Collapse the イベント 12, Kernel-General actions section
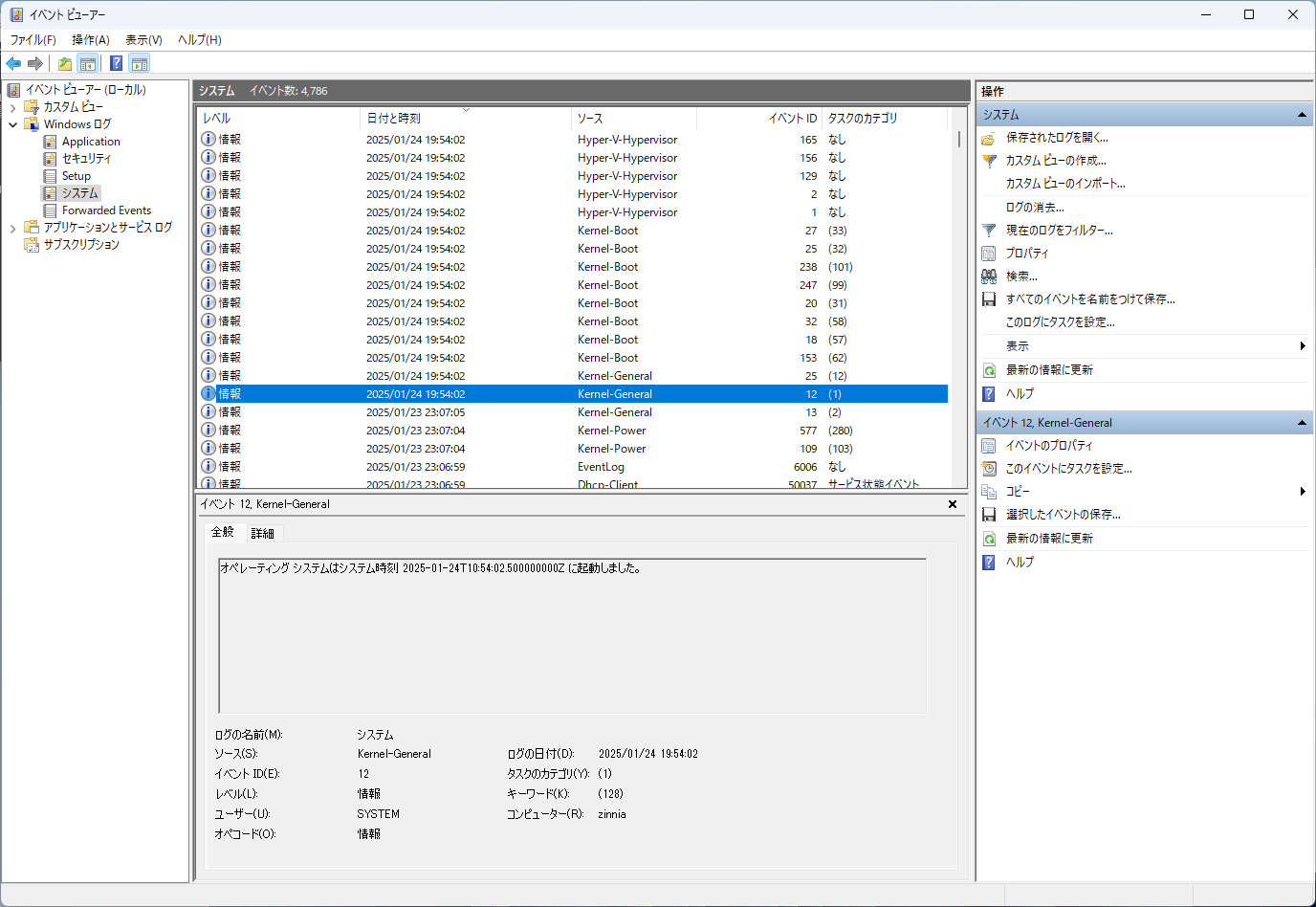1316x907 pixels. click(x=1302, y=423)
